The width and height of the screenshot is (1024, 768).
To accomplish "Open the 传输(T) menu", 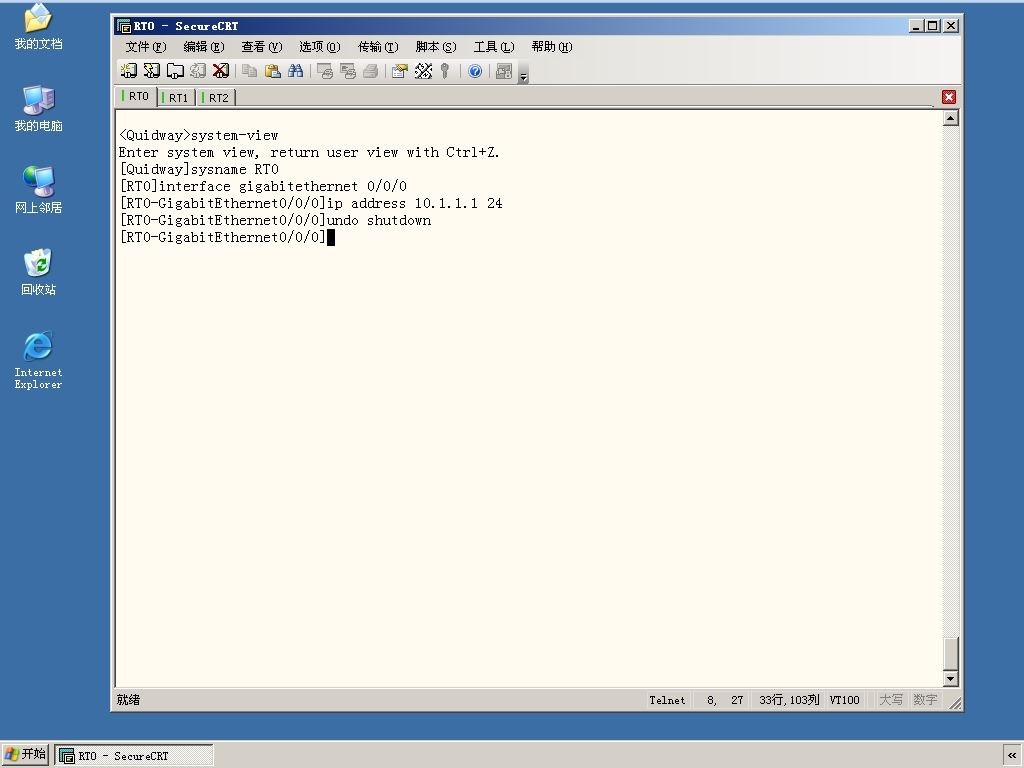I will click(377, 46).
